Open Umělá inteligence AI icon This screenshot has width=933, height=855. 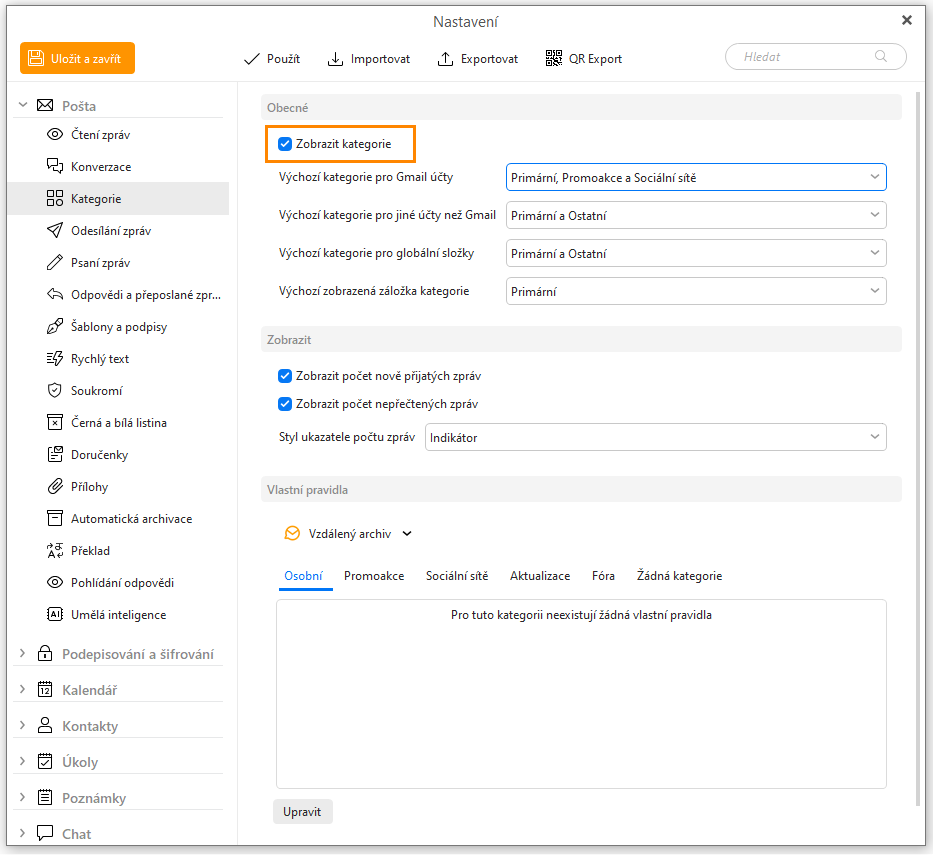click(55, 615)
